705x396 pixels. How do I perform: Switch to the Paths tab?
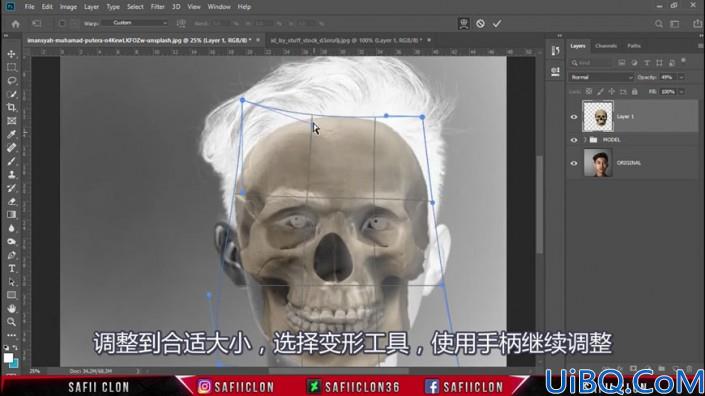(x=634, y=46)
